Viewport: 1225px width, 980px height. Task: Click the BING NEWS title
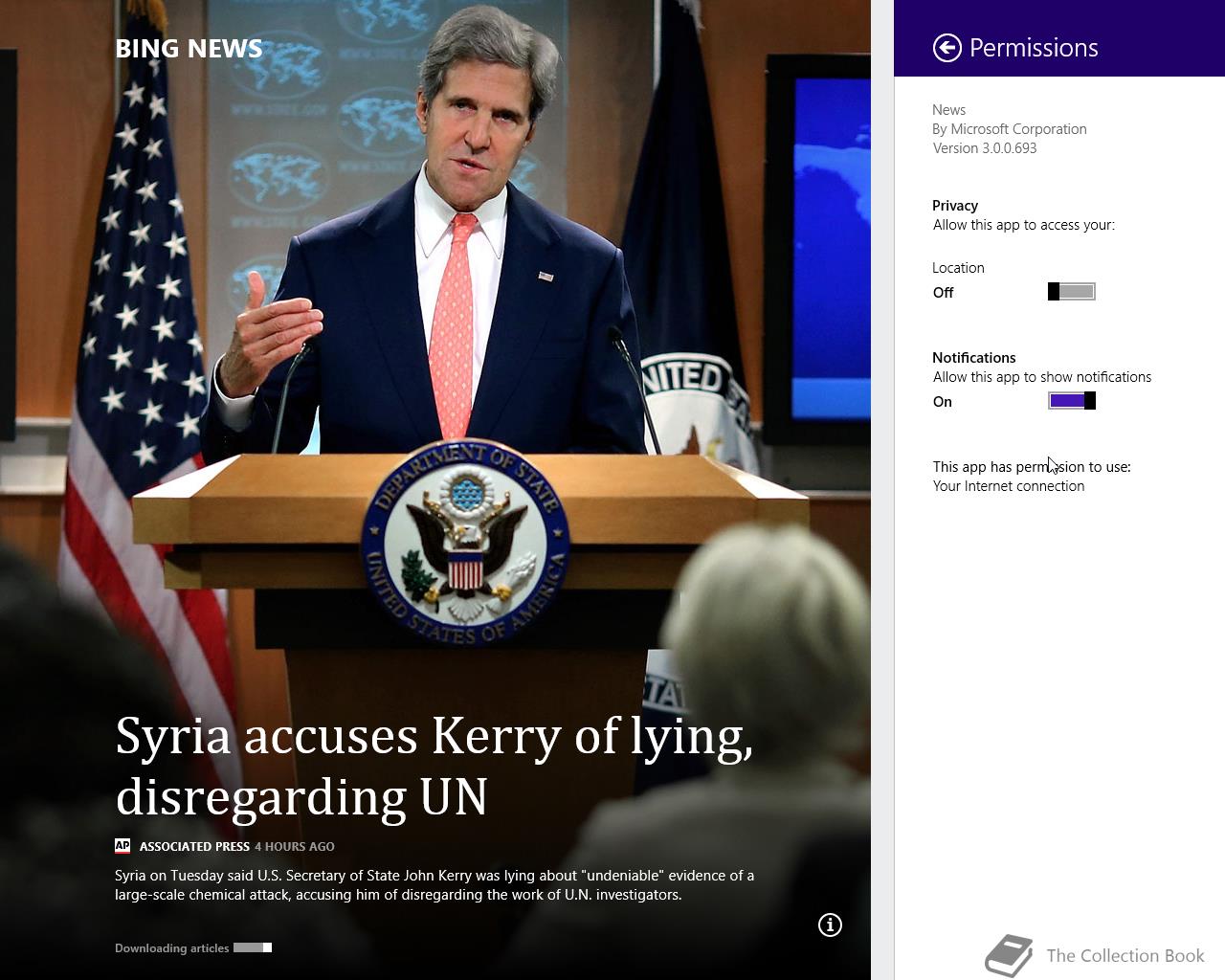click(189, 49)
